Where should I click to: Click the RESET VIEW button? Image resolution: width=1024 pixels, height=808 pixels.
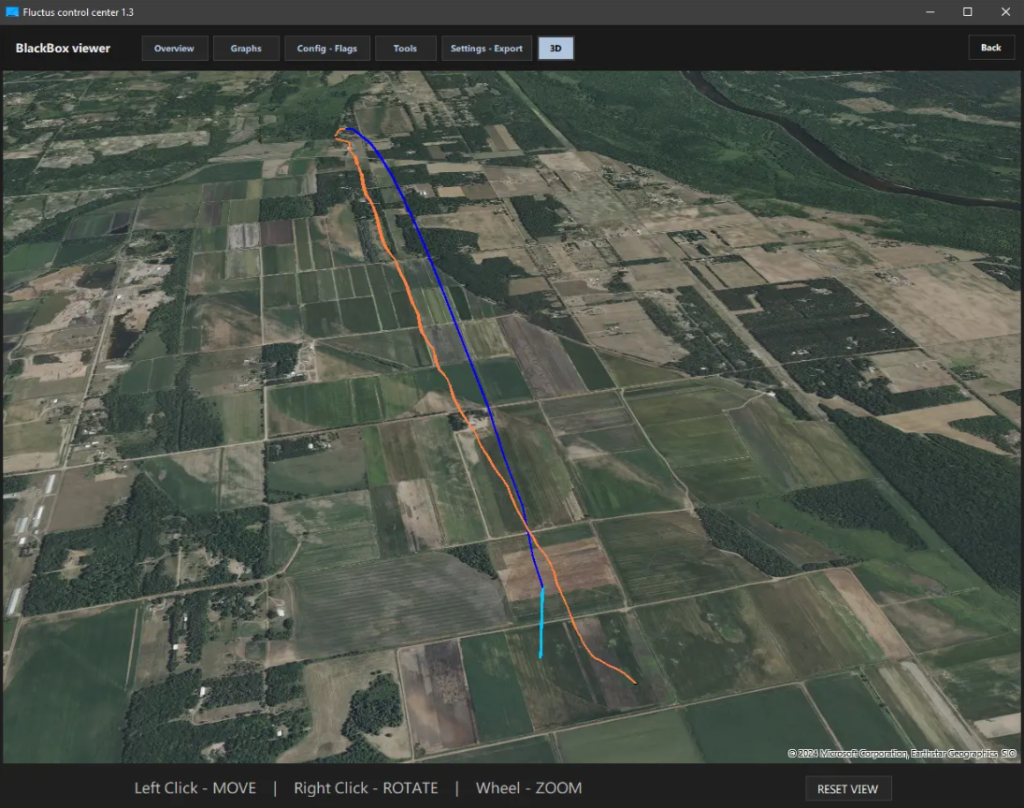[847, 789]
